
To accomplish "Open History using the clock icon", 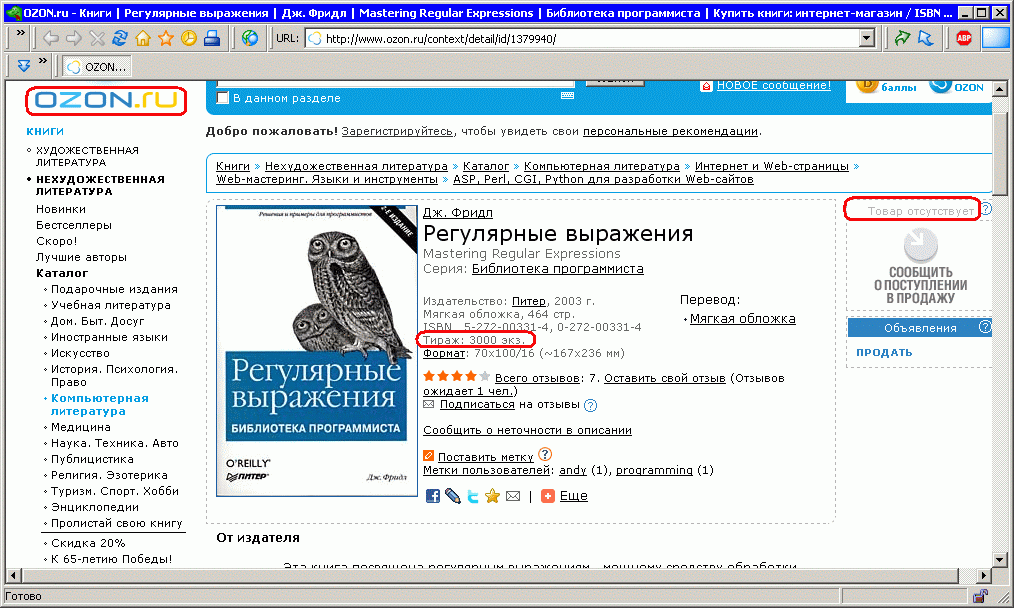I will pos(189,39).
